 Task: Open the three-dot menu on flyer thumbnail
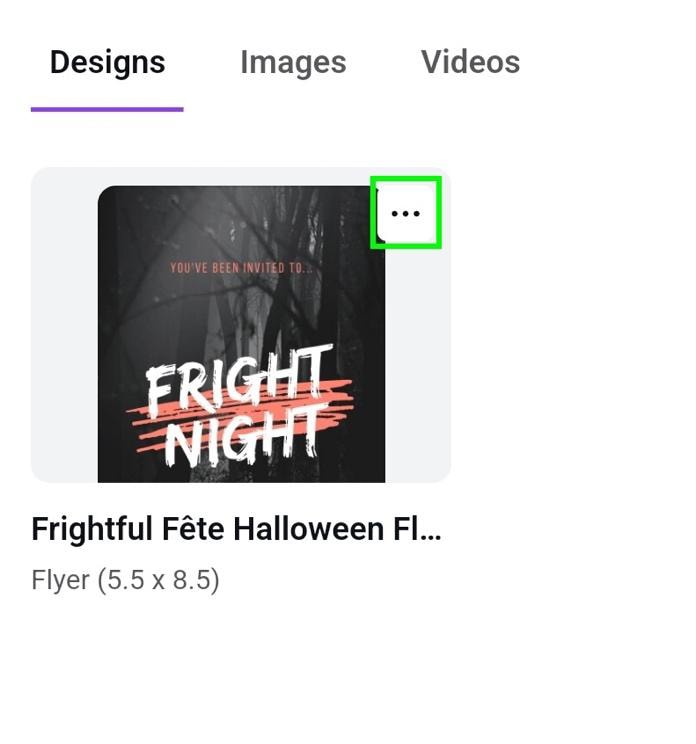[x=406, y=213]
